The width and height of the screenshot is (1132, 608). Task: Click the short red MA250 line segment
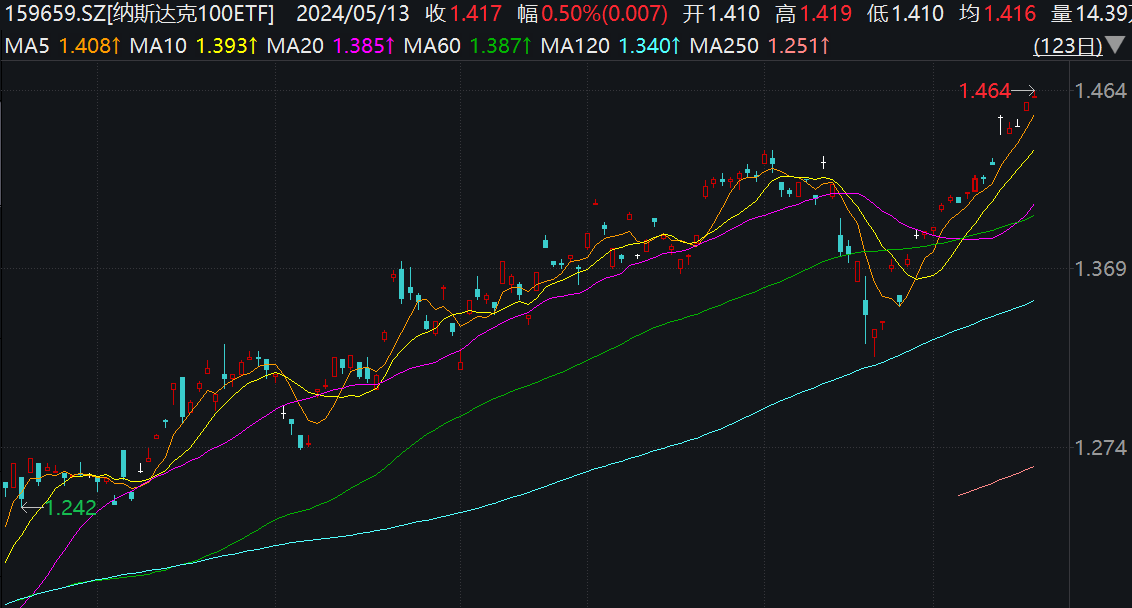point(996,481)
